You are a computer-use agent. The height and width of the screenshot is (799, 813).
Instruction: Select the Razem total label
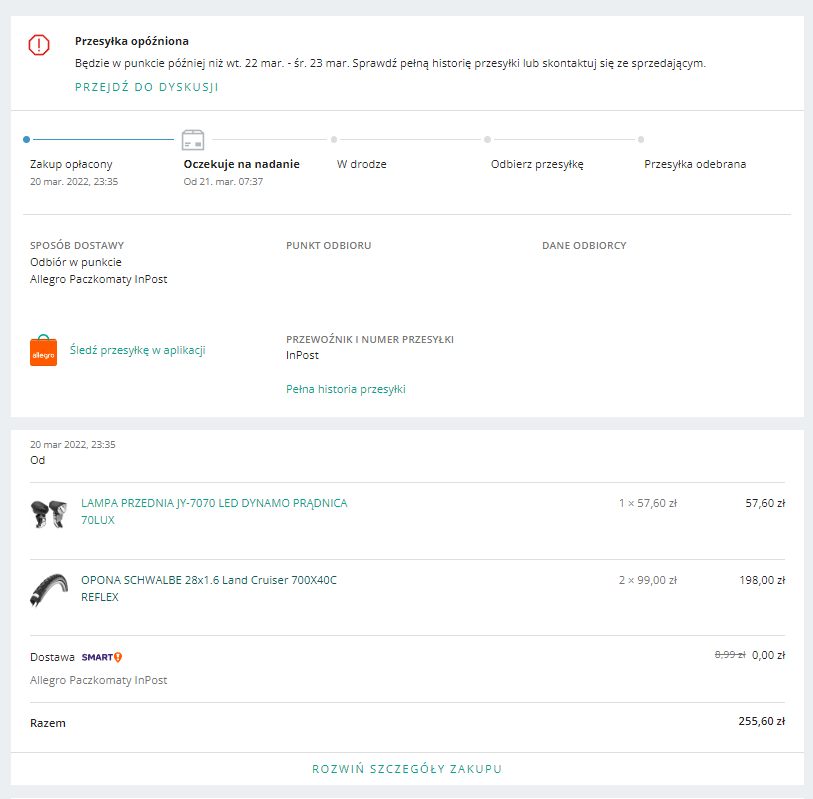(48, 723)
